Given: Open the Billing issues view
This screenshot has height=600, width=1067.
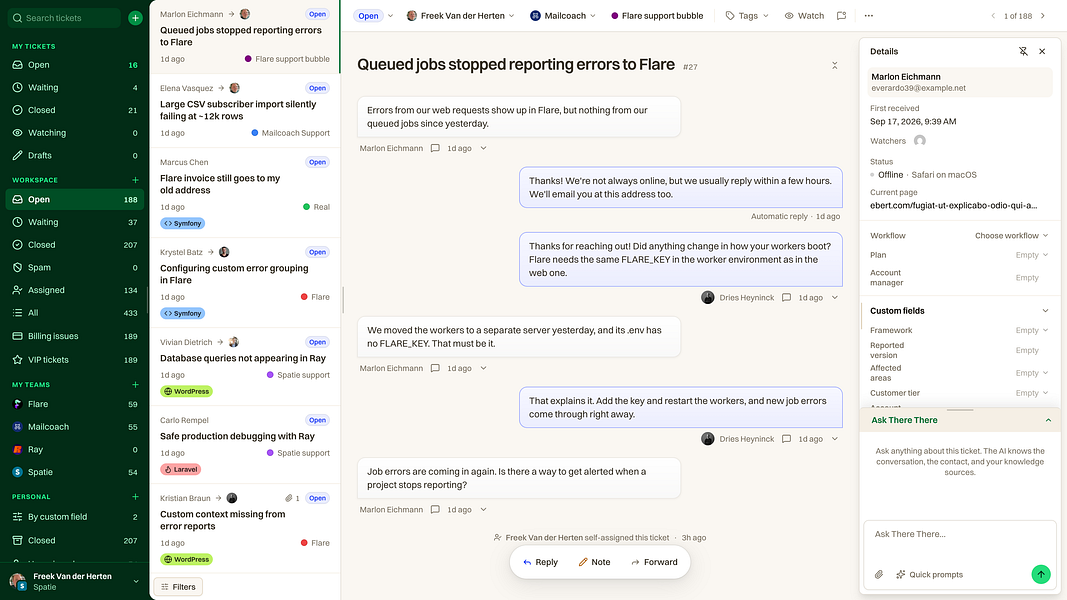Looking at the screenshot, I should [x=75, y=336].
